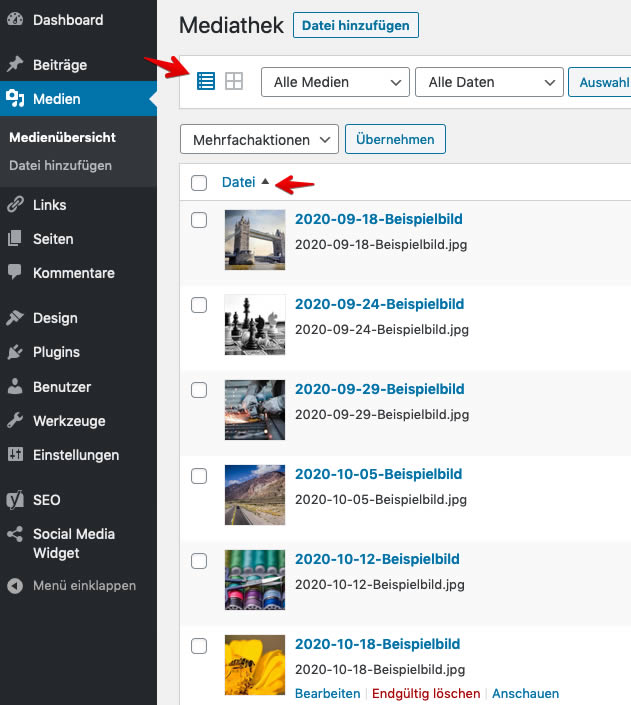This screenshot has height=705, width=631.
Task: Open Beiträge menu item
Action: [78, 65]
